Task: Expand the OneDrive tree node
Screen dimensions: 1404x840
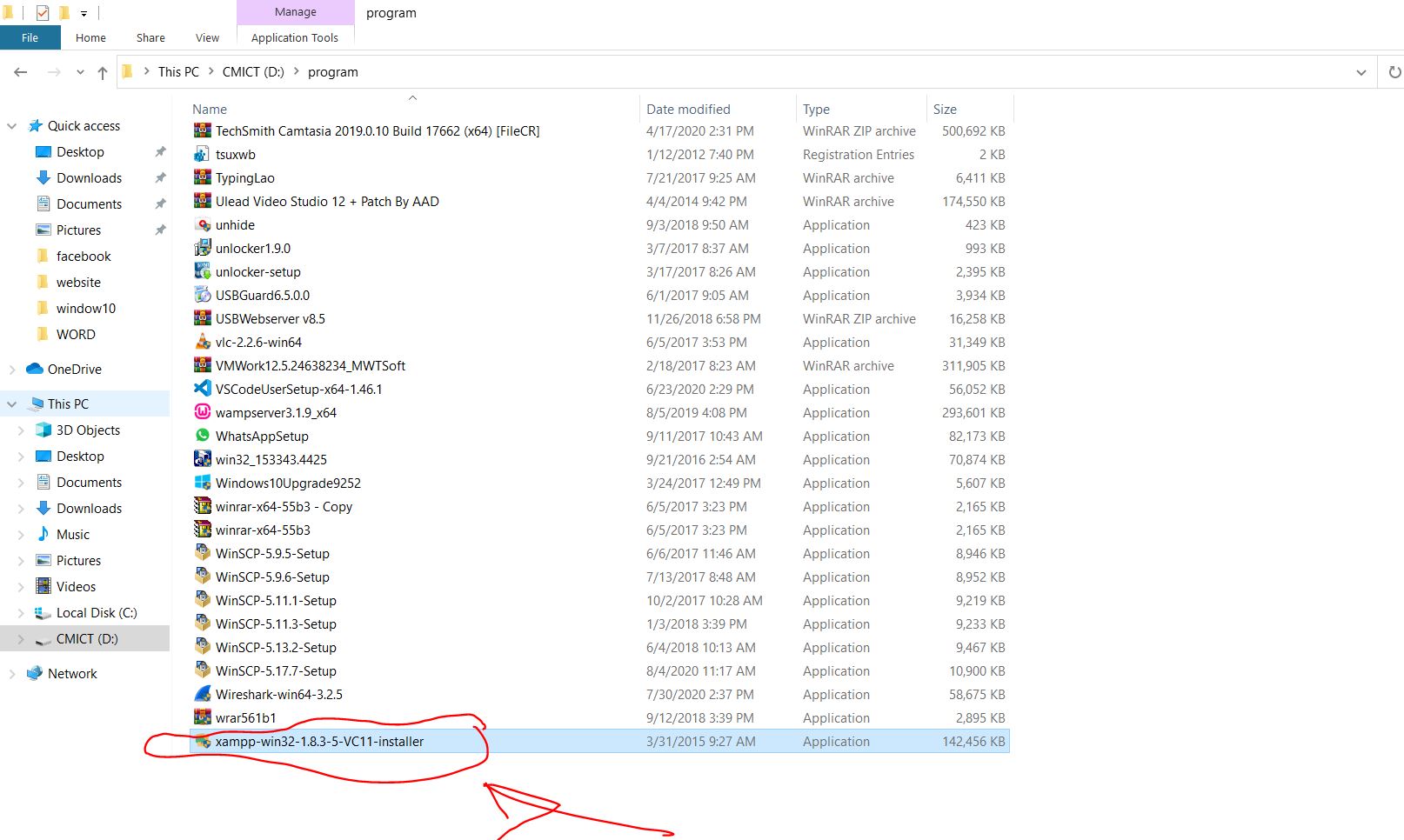Action: [12, 370]
